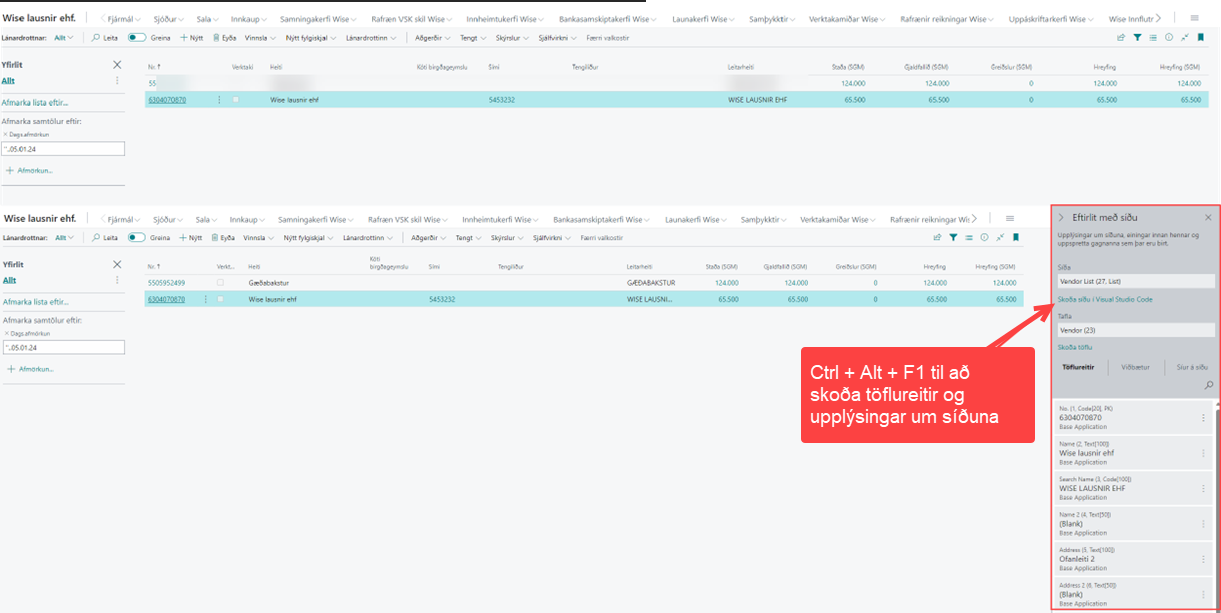Click the search icon in the page inspection panel

1208,385
